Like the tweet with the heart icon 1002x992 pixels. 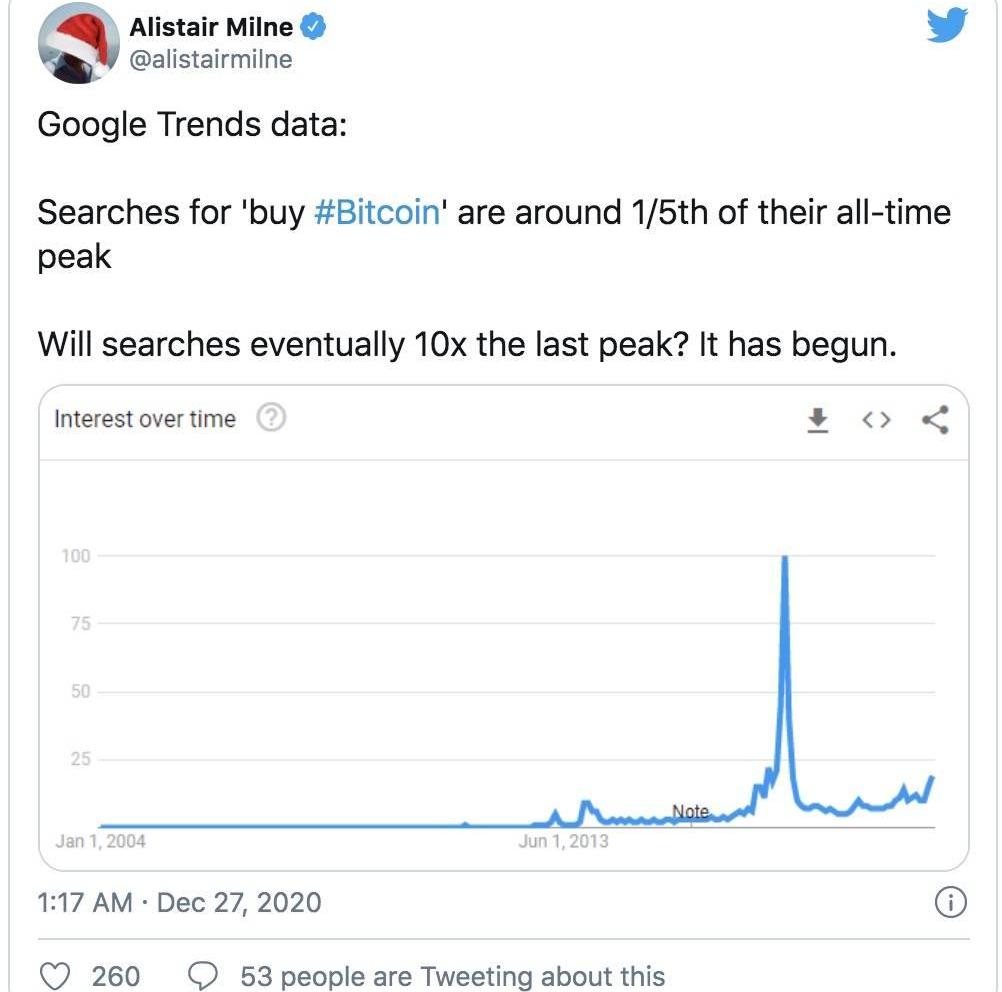click(60, 975)
